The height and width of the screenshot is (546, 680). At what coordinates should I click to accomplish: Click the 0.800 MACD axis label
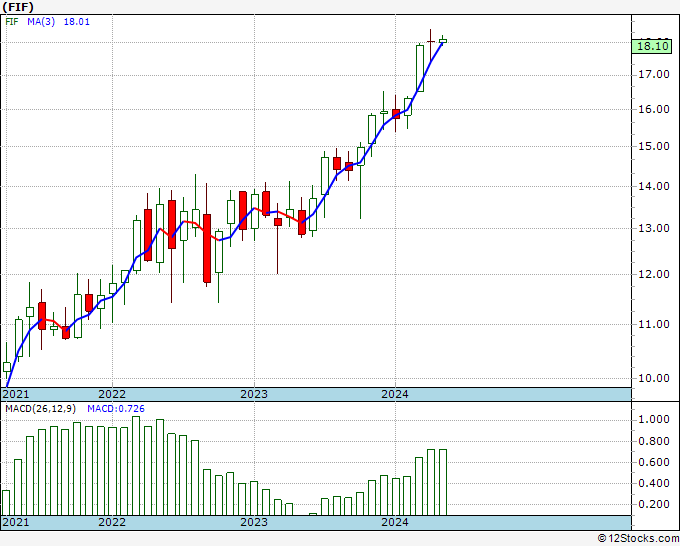point(654,441)
